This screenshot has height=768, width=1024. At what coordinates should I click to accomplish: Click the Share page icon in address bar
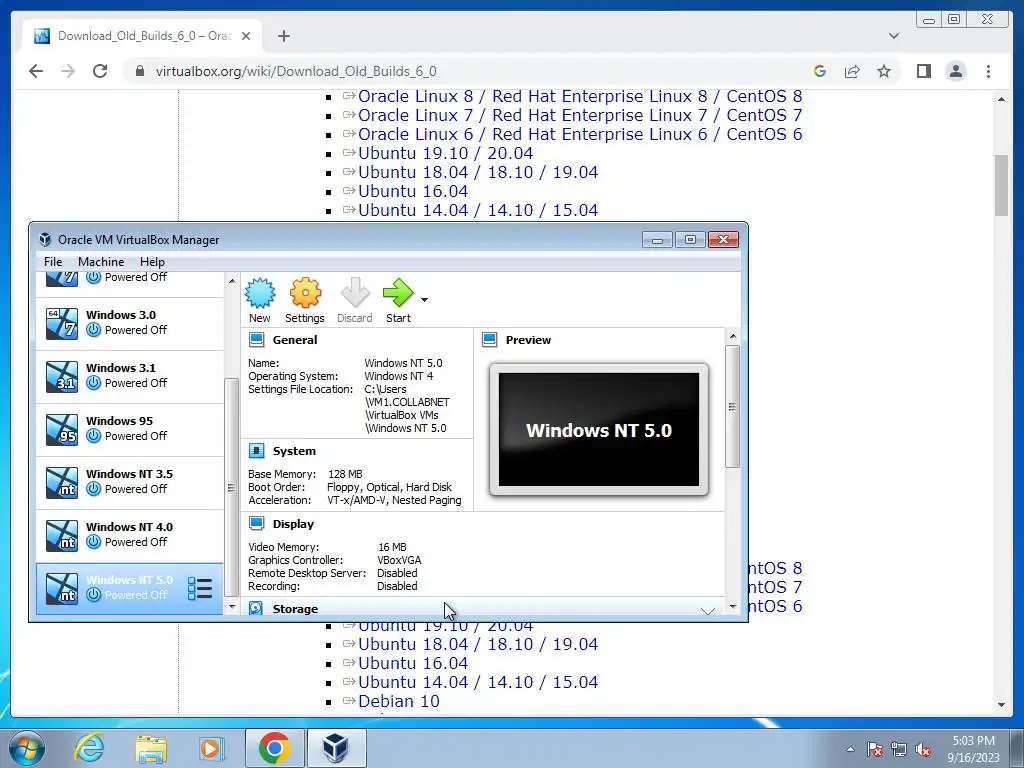(852, 71)
